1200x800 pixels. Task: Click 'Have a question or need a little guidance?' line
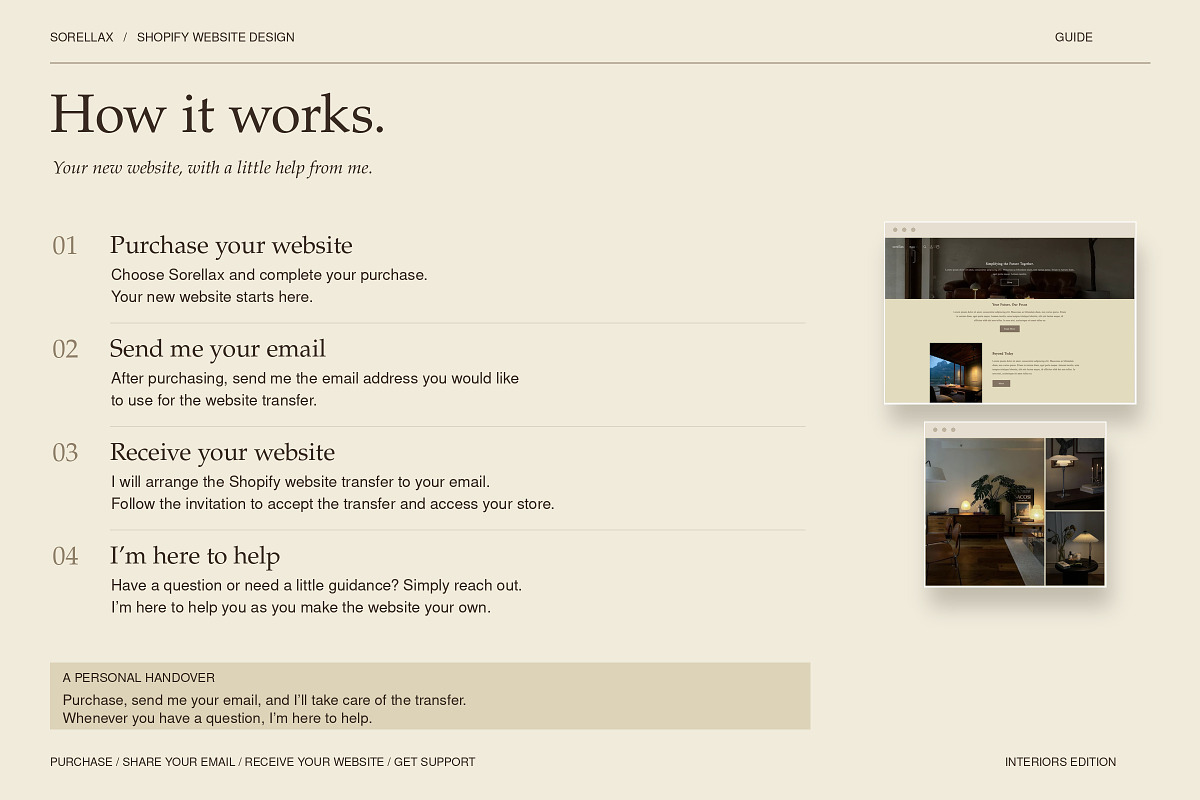316,586
